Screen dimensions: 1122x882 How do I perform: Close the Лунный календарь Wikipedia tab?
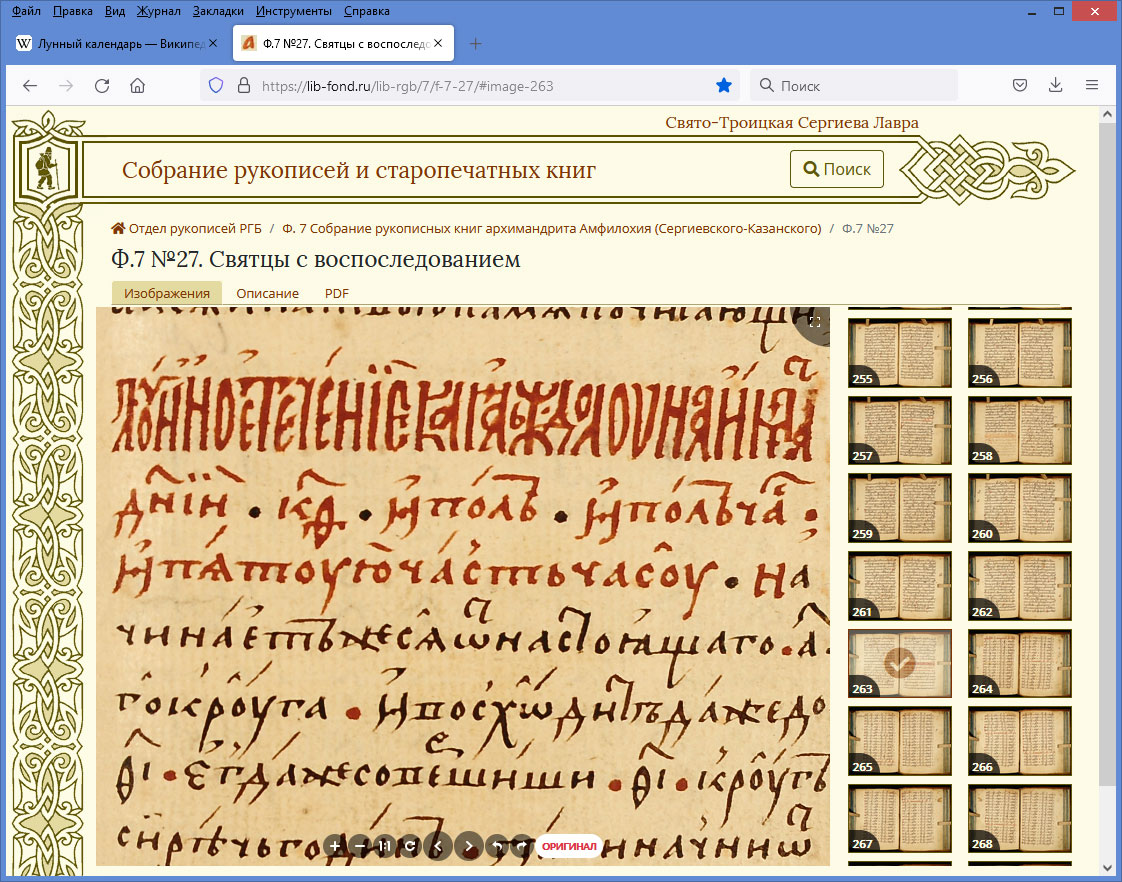[x=213, y=44]
